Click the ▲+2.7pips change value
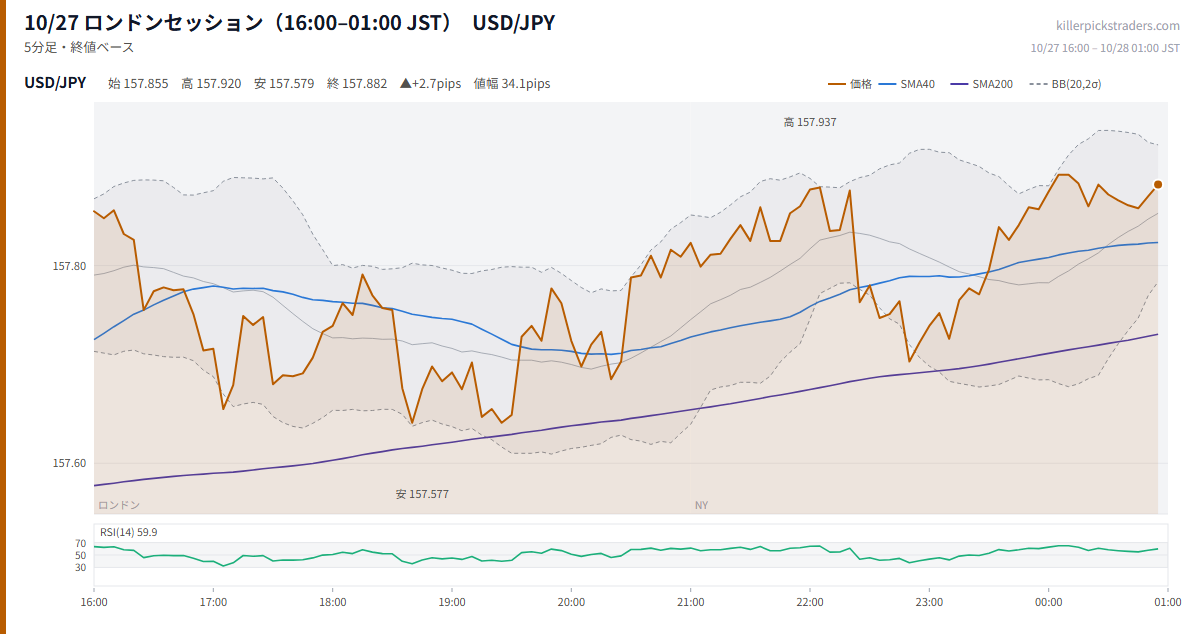 click(430, 84)
